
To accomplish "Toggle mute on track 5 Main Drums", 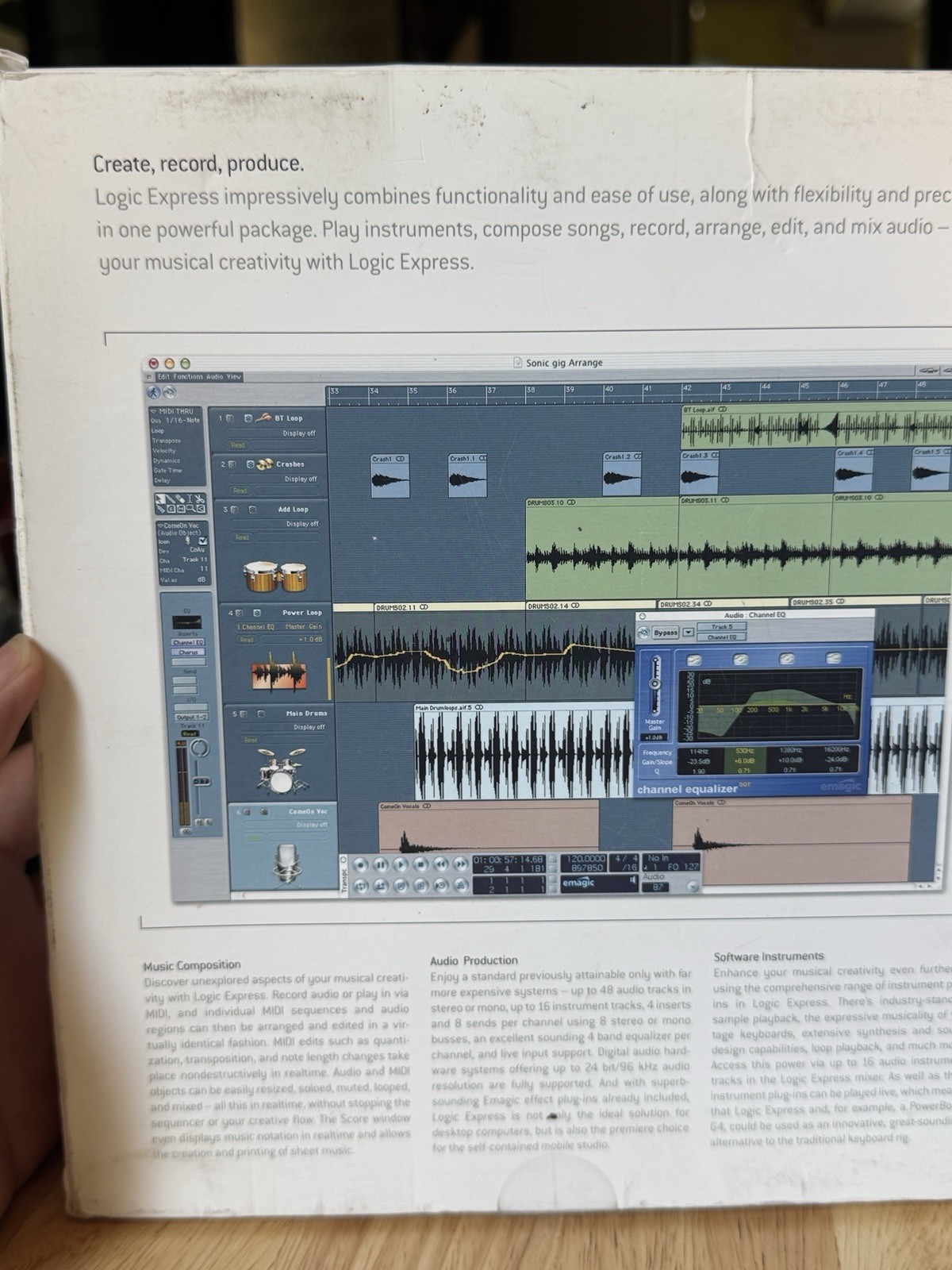I will 244,714.
